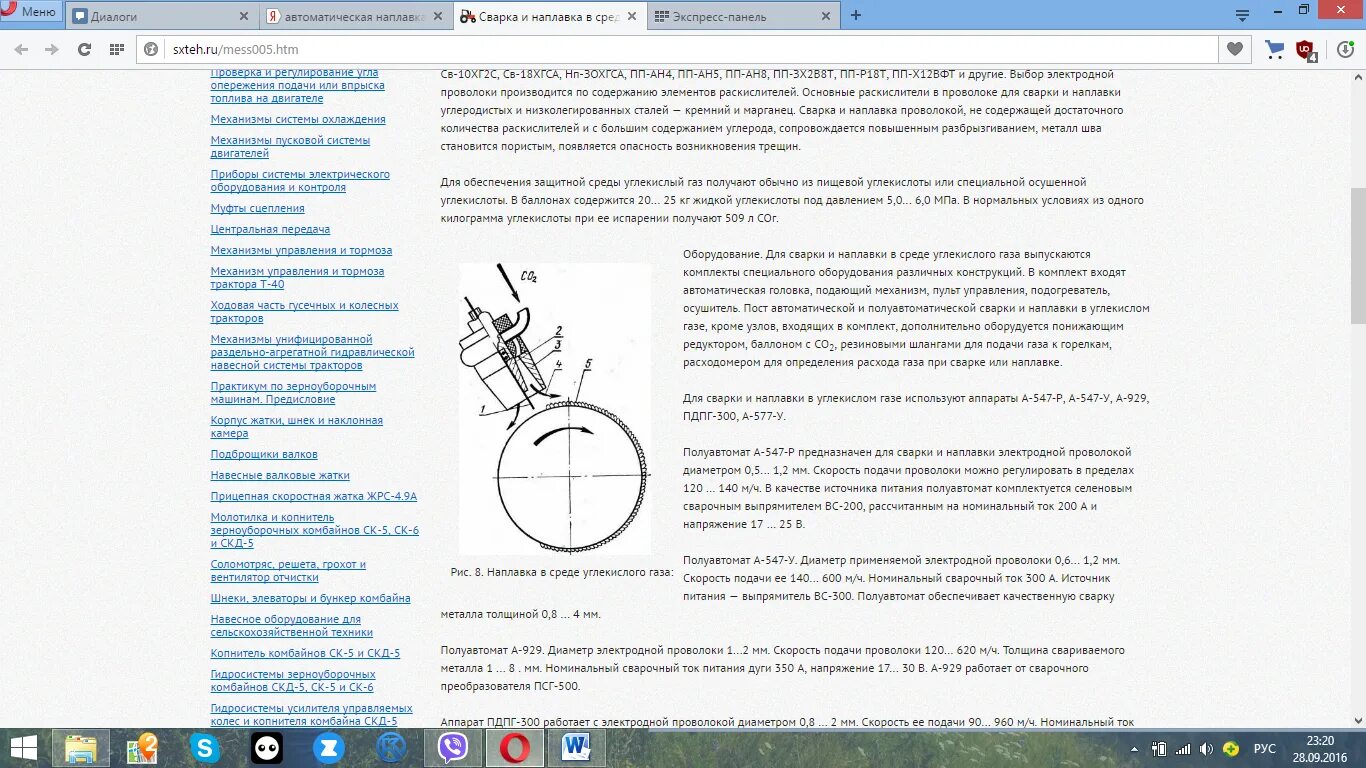Viewport: 1366px width, 768px height.
Task: Go back to previous page
Action: [22, 49]
